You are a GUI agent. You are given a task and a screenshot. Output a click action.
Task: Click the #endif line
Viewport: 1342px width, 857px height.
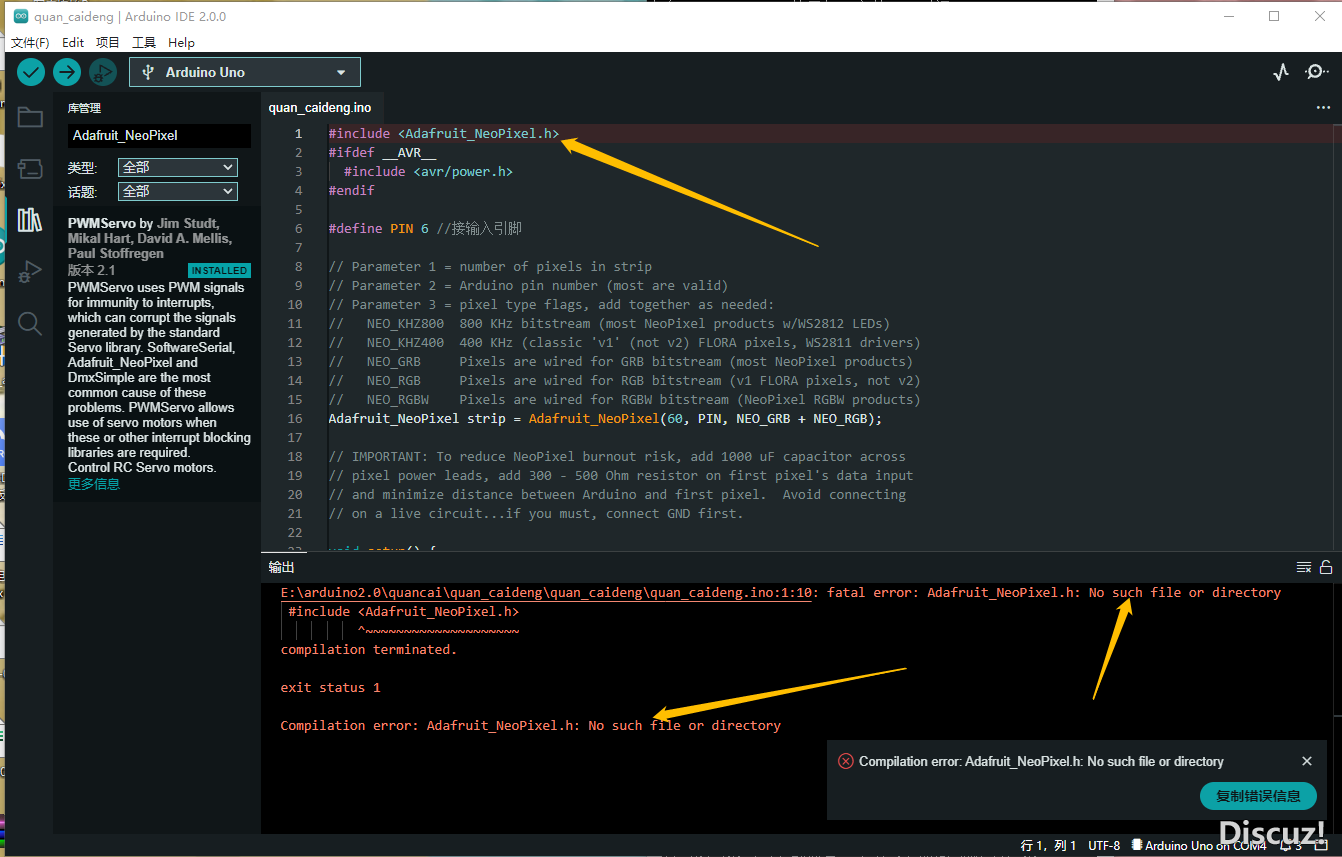click(352, 191)
